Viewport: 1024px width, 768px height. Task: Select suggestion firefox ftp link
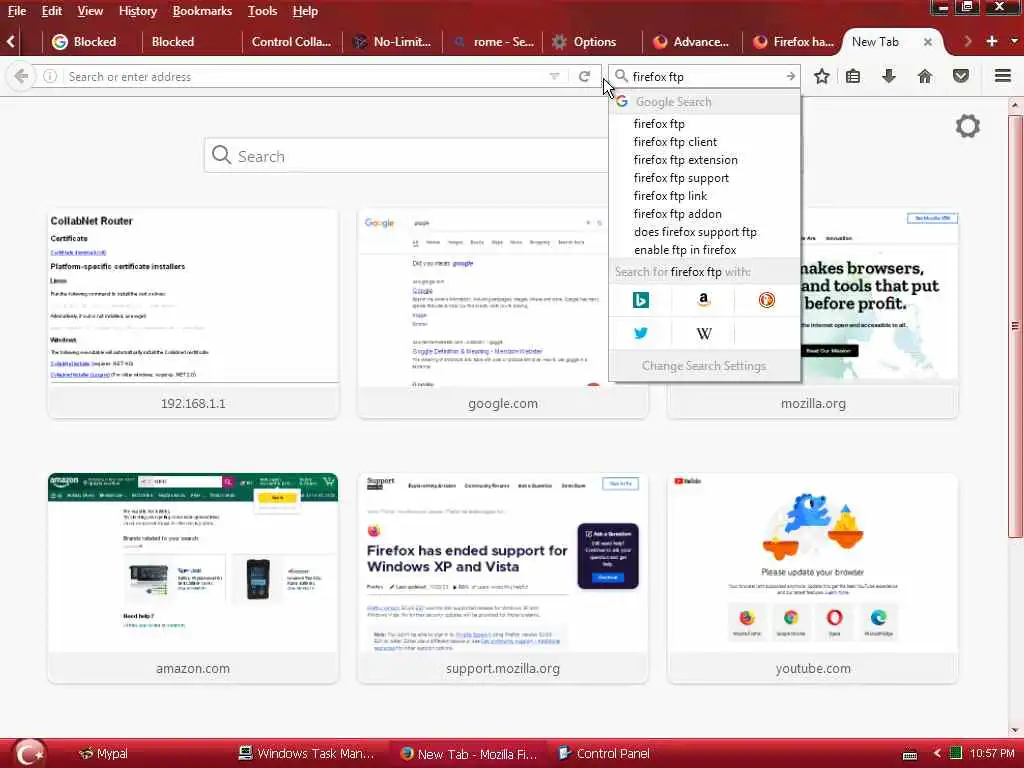(x=704, y=196)
